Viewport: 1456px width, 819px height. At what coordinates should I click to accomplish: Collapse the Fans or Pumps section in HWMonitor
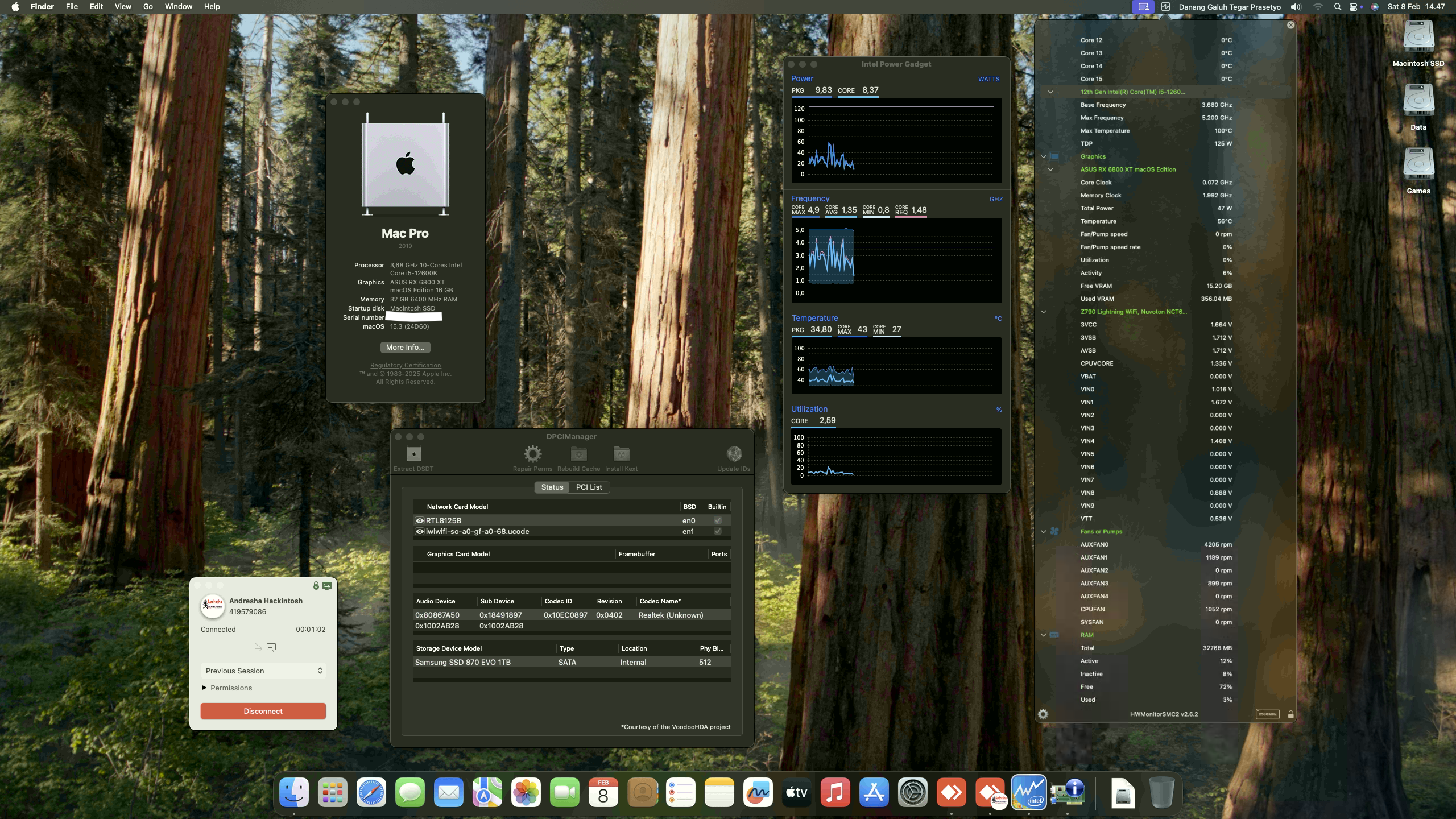point(1044,531)
